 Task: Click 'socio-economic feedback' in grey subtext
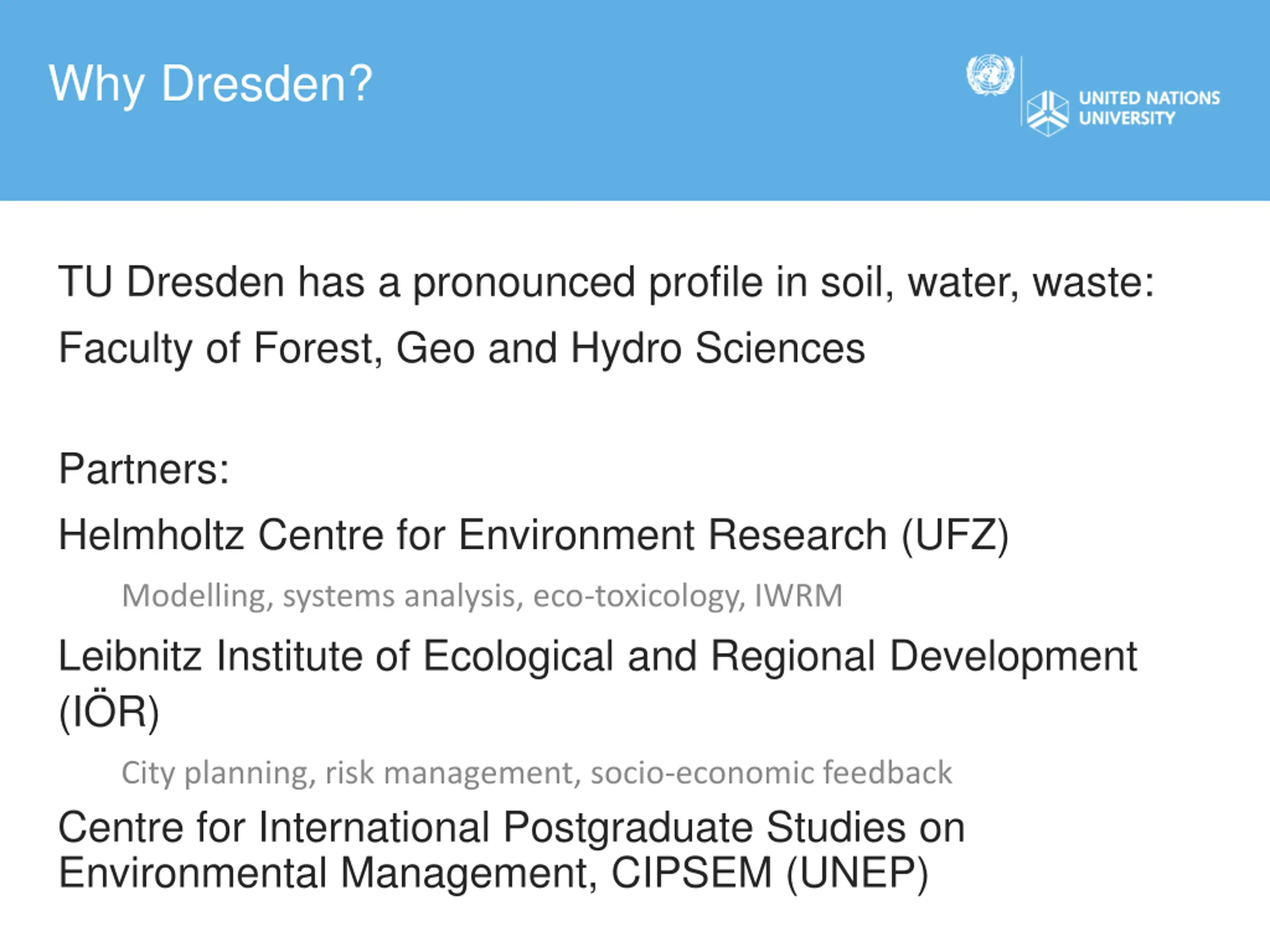click(771, 772)
